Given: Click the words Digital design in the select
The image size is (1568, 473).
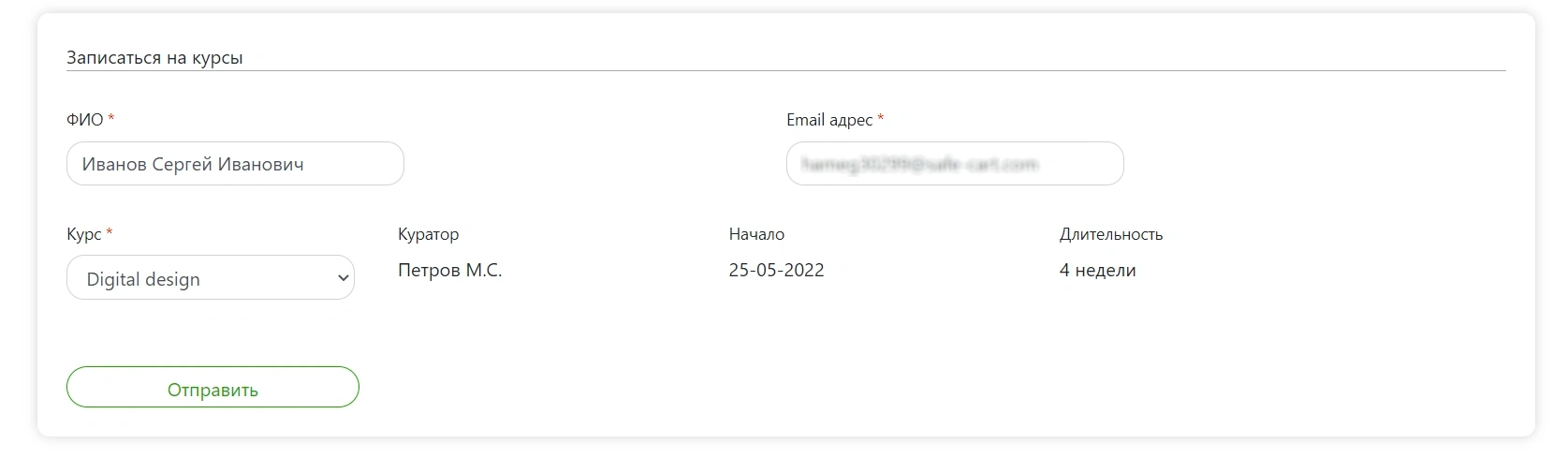Looking at the screenshot, I should pyautogui.click(x=143, y=279).
